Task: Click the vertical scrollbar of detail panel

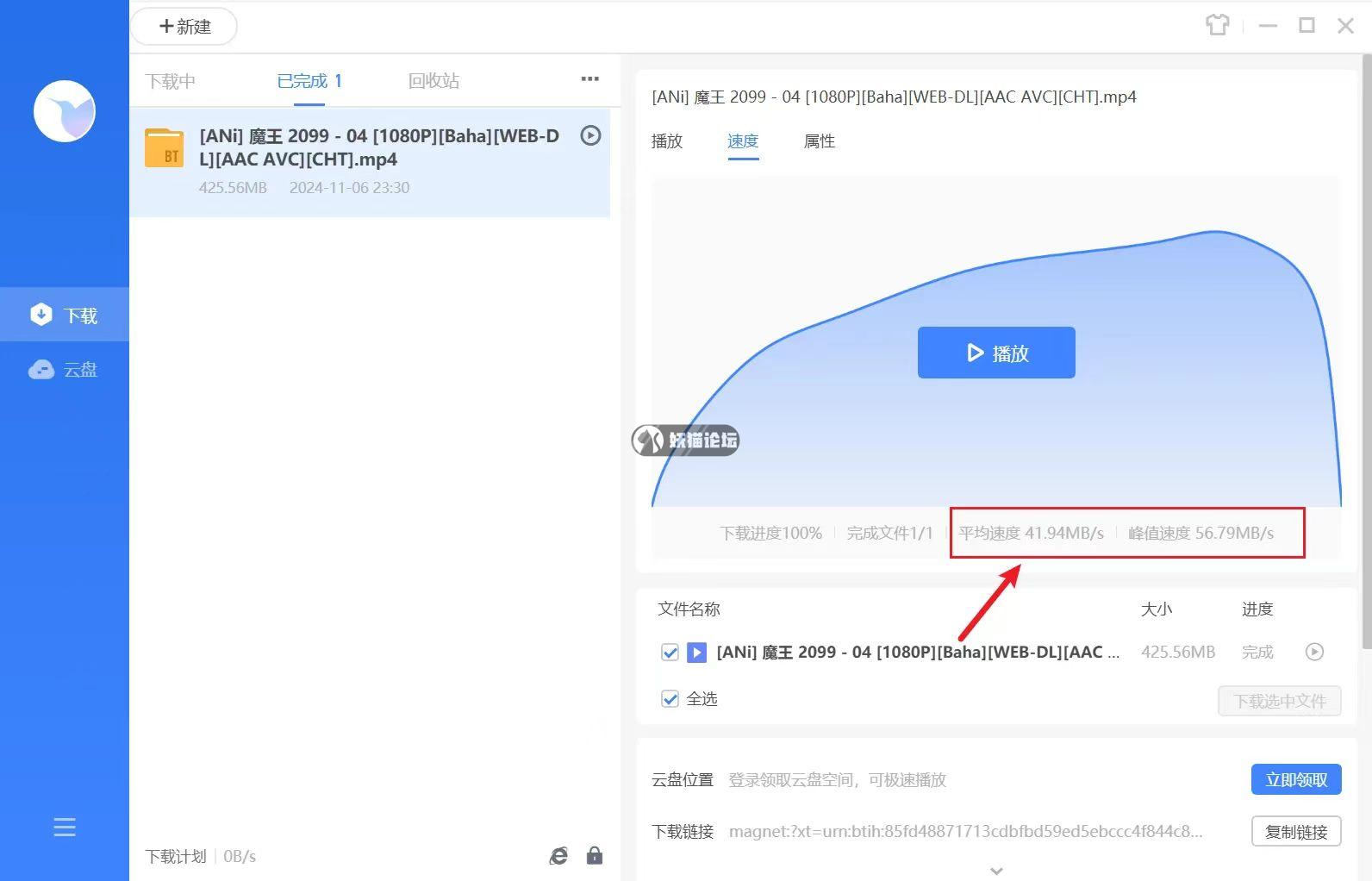Action: 1367,352
